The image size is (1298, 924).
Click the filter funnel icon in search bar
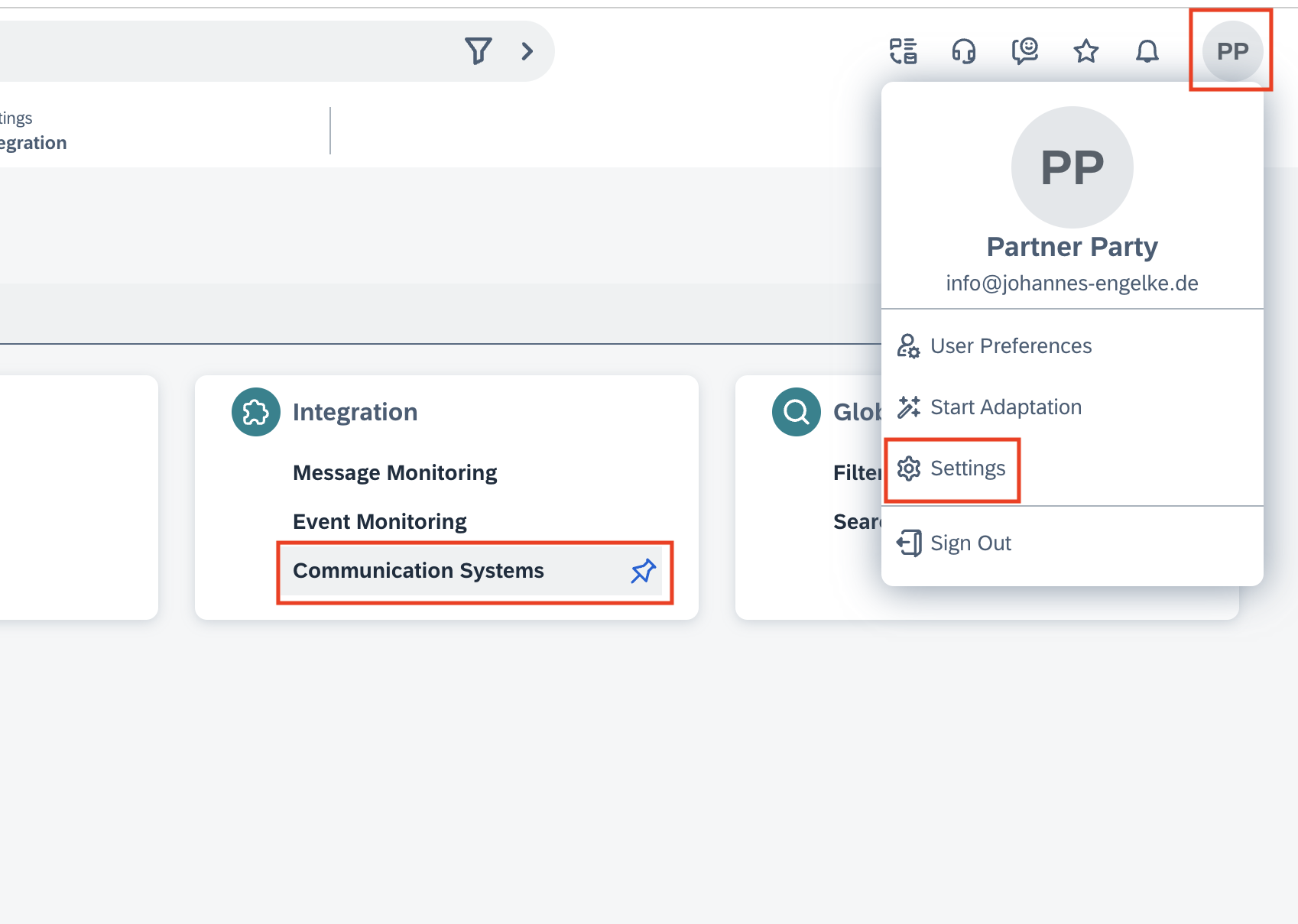tap(479, 51)
